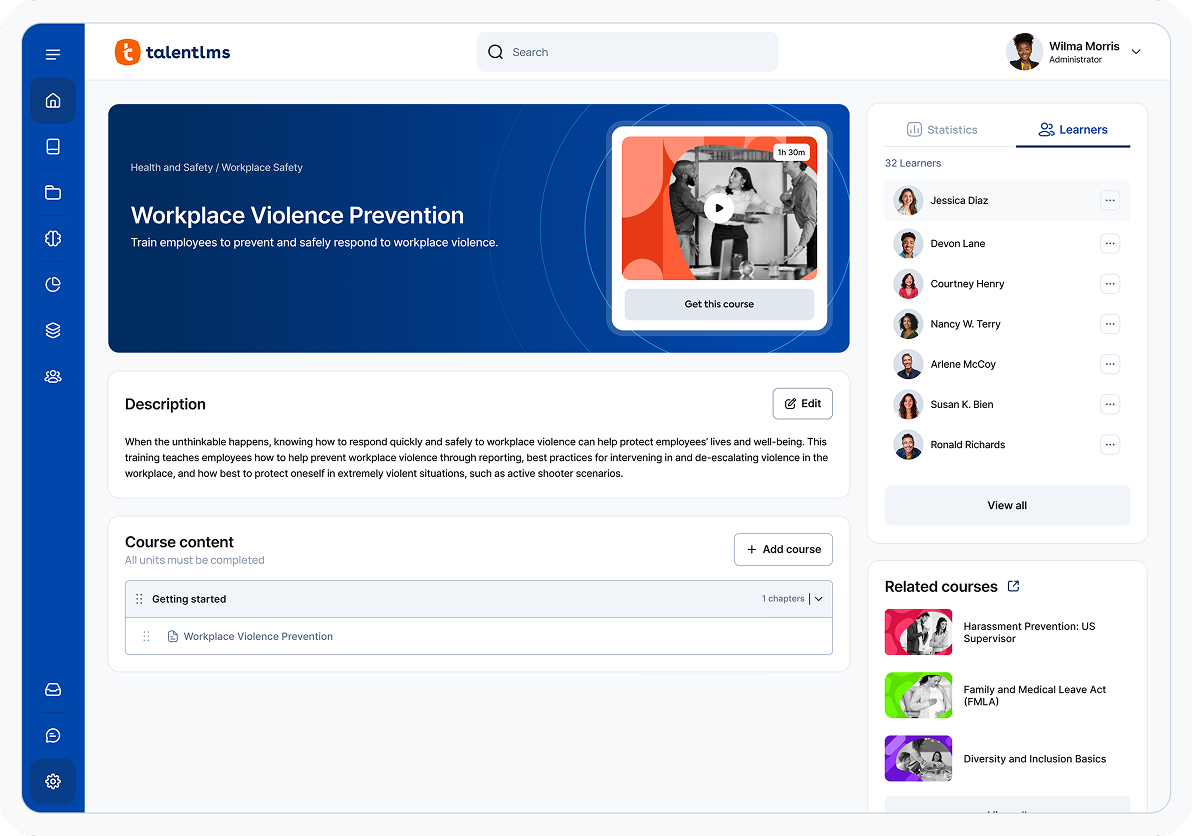Collapse the Getting started section chevron

click(x=819, y=599)
